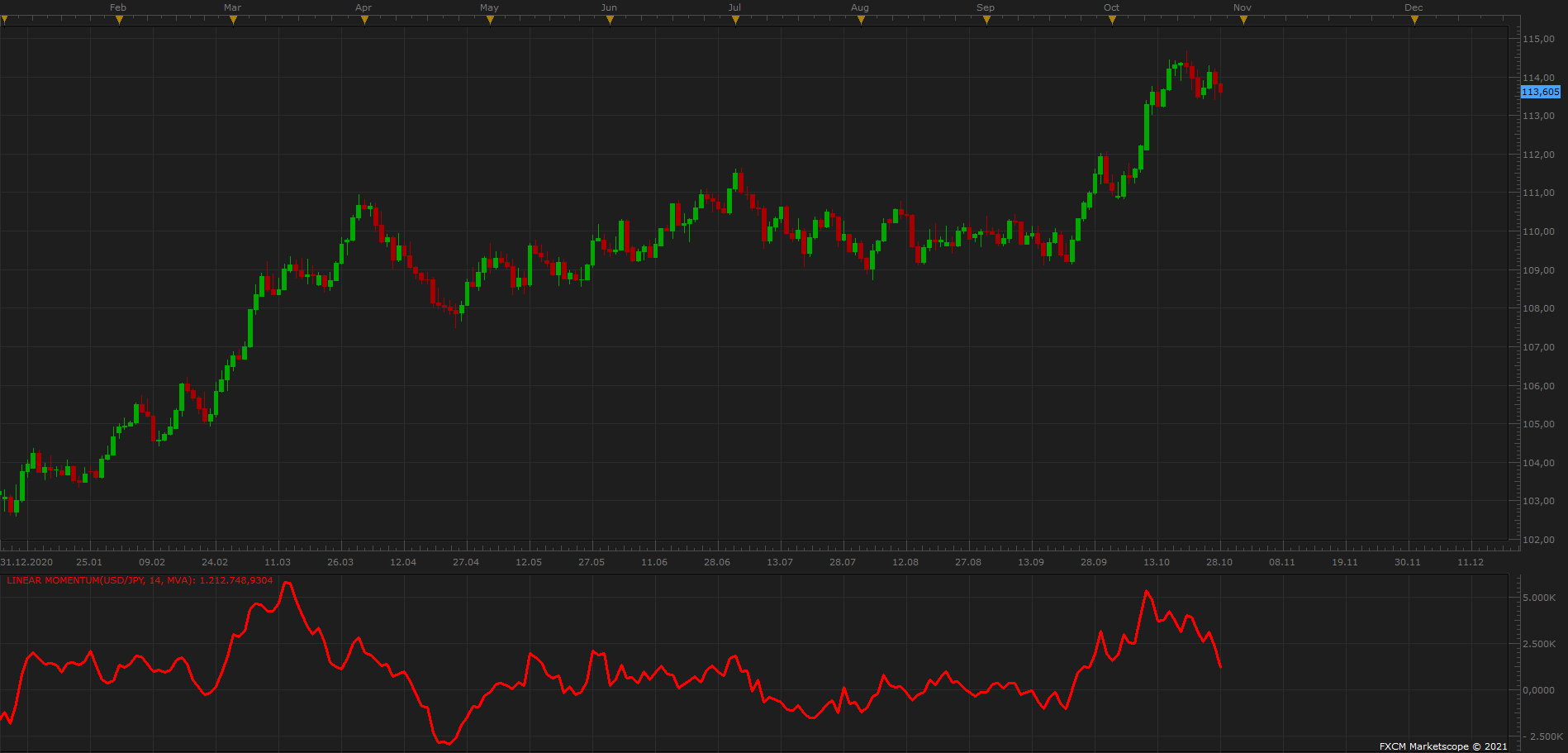Image resolution: width=1568 pixels, height=753 pixels.
Task: Click the Mar month marker triangle
Action: coord(233,20)
